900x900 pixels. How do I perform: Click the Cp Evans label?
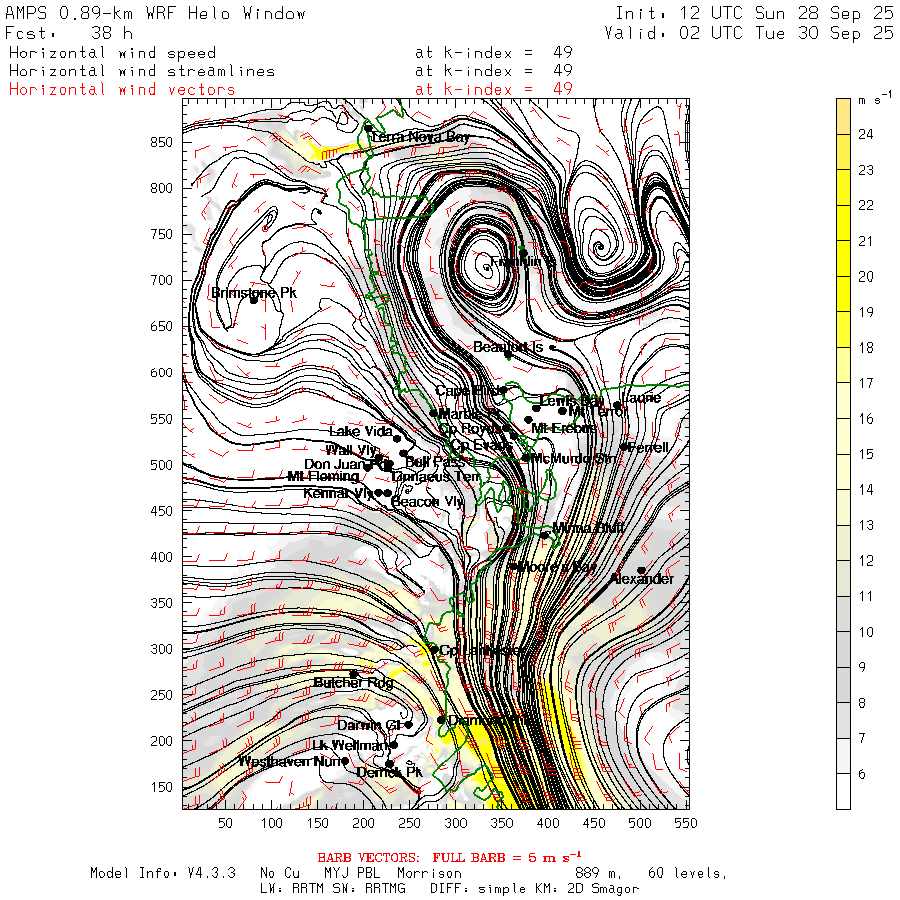click(481, 445)
